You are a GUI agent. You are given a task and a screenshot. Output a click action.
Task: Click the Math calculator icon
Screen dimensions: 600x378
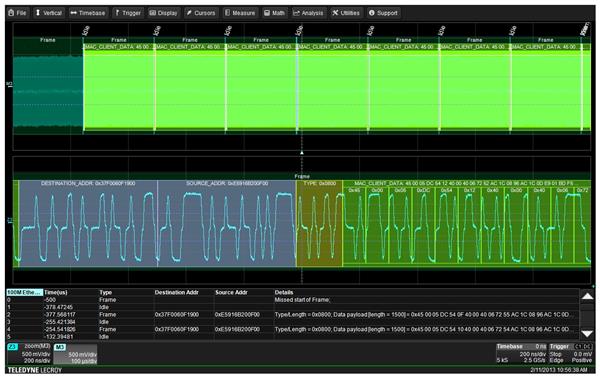coord(267,13)
